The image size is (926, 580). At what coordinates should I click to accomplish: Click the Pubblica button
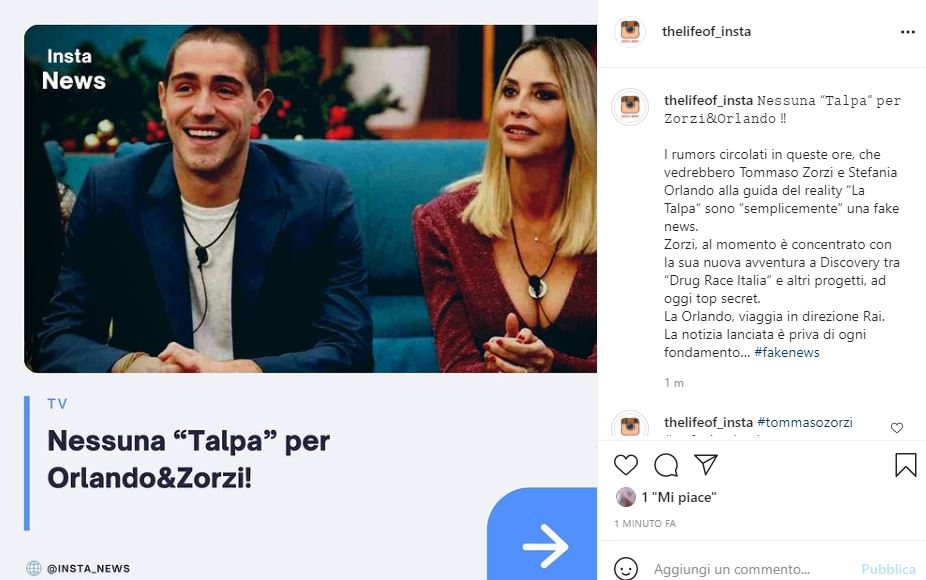click(888, 569)
